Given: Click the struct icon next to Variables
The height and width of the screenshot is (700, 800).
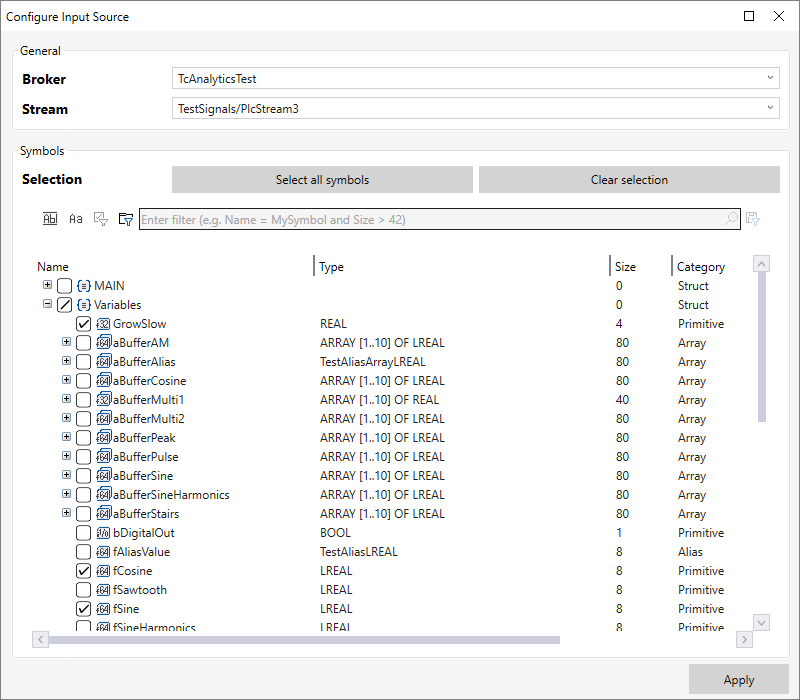Looking at the screenshot, I should (84, 305).
